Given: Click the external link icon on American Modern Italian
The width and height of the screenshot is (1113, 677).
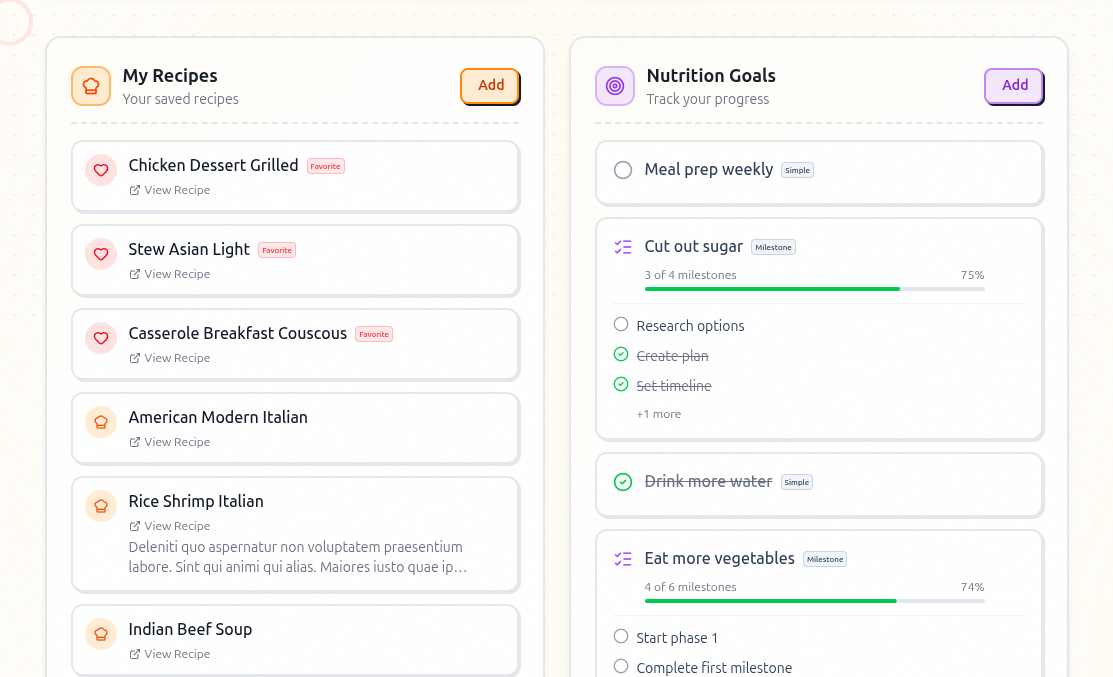Looking at the screenshot, I should 134,441.
